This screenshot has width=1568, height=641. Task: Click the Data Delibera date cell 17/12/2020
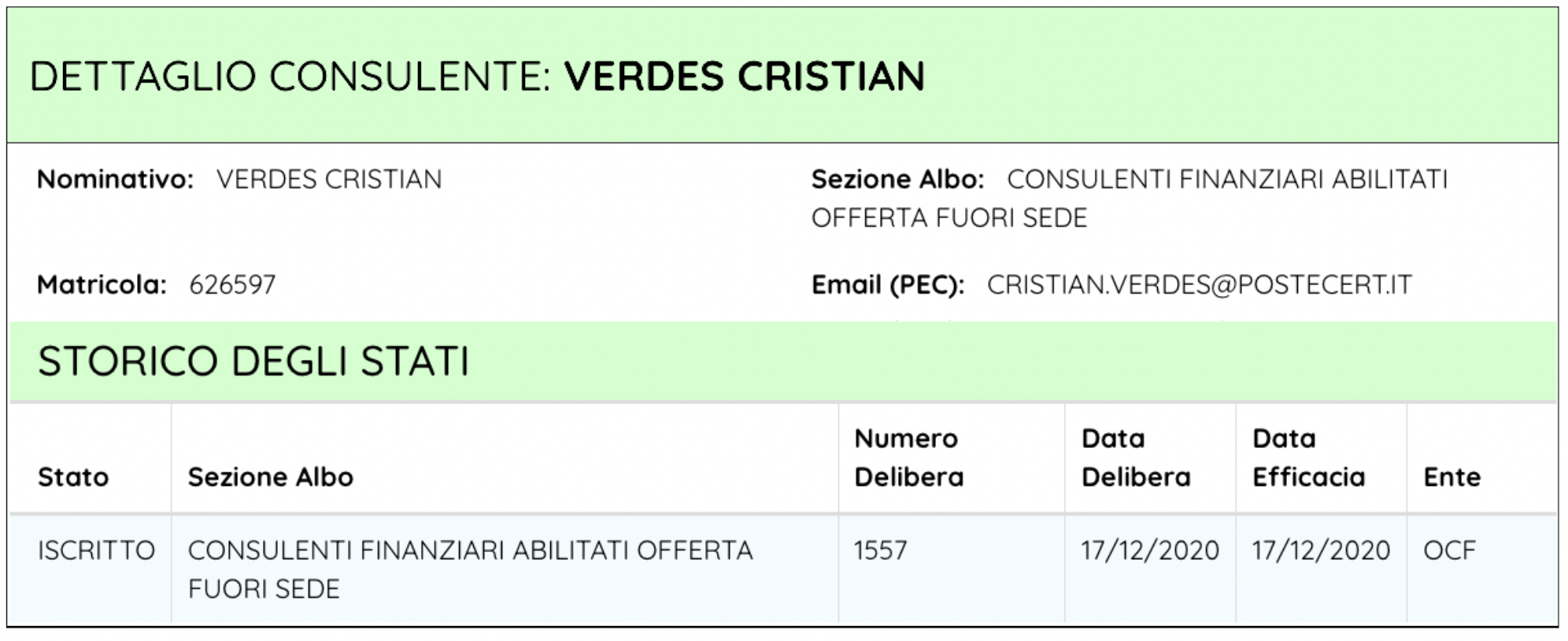tap(1149, 550)
